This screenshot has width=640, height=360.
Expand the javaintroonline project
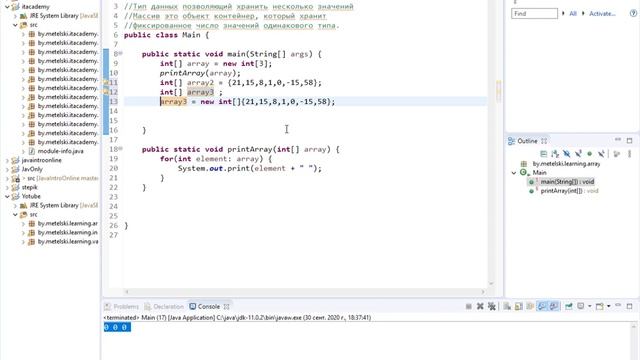[x=7, y=160]
